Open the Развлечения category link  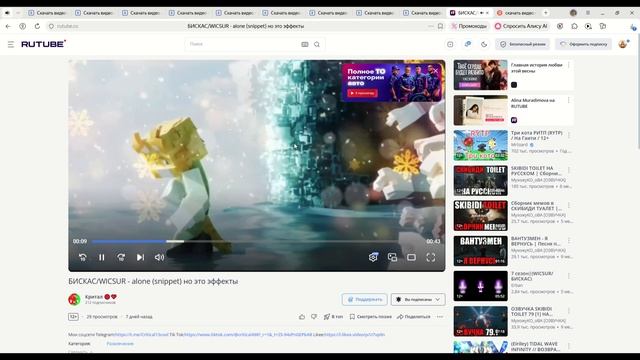coord(120,344)
